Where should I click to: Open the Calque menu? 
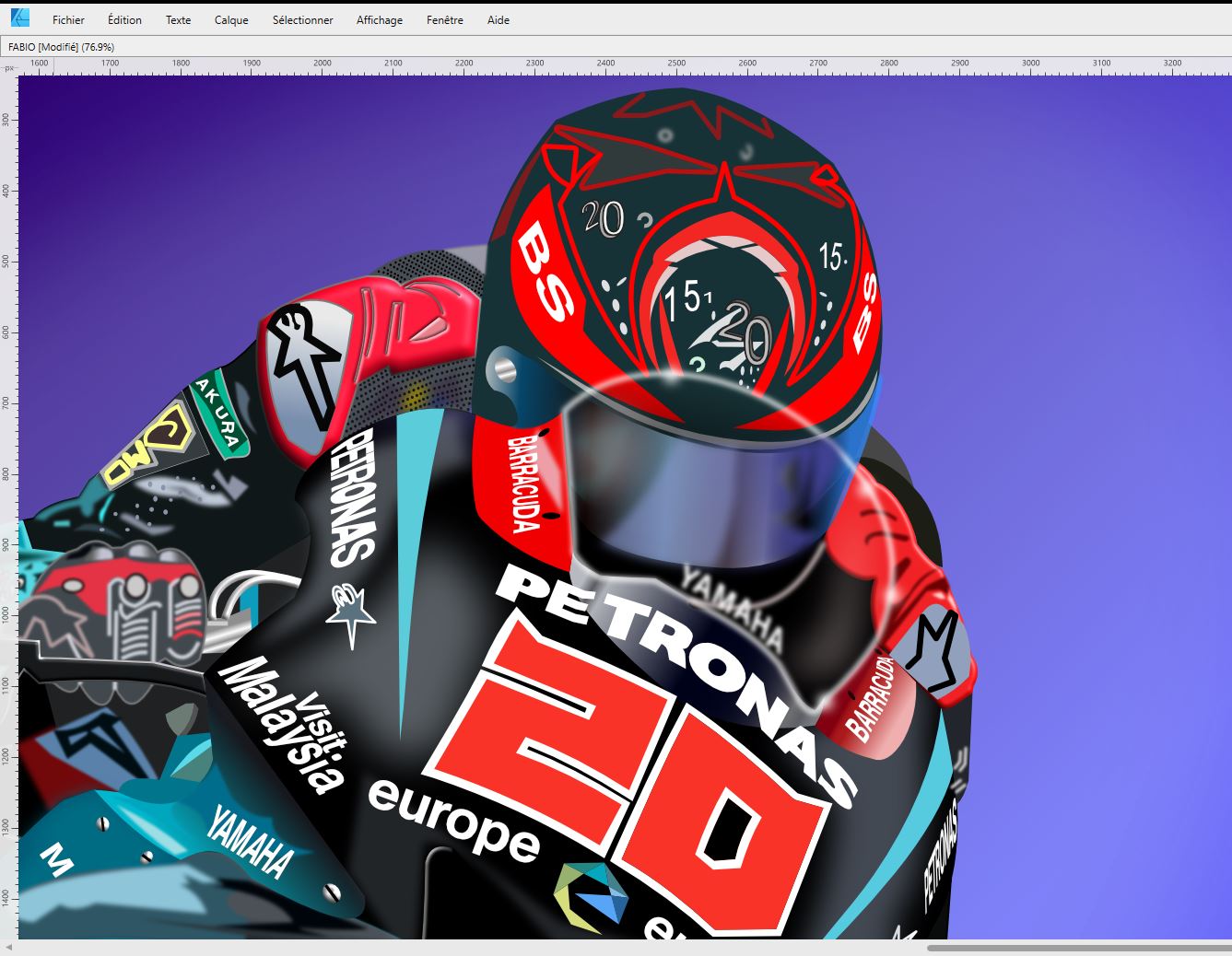pyautogui.click(x=231, y=19)
